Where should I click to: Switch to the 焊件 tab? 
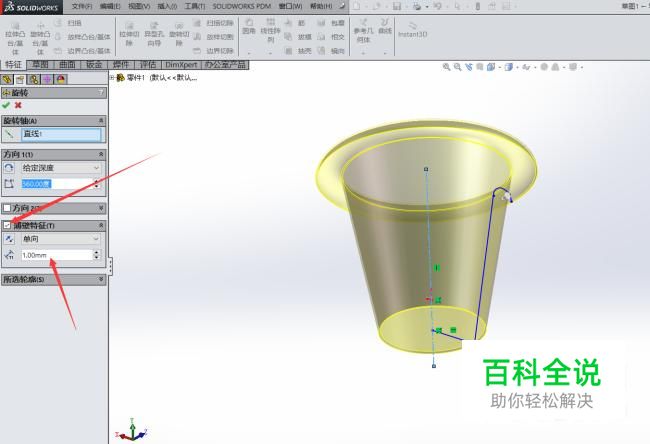tap(121, 65)
